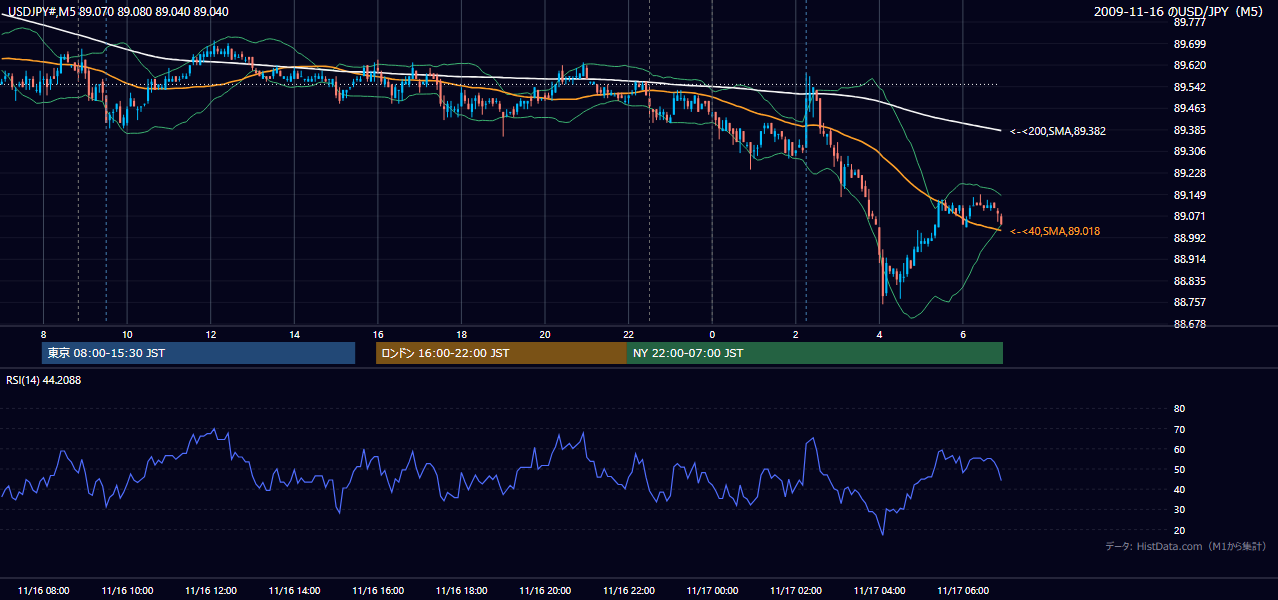Click the RSI scale value 60
Viewport: 1278px width, 600px height.
coord(1179,449)
